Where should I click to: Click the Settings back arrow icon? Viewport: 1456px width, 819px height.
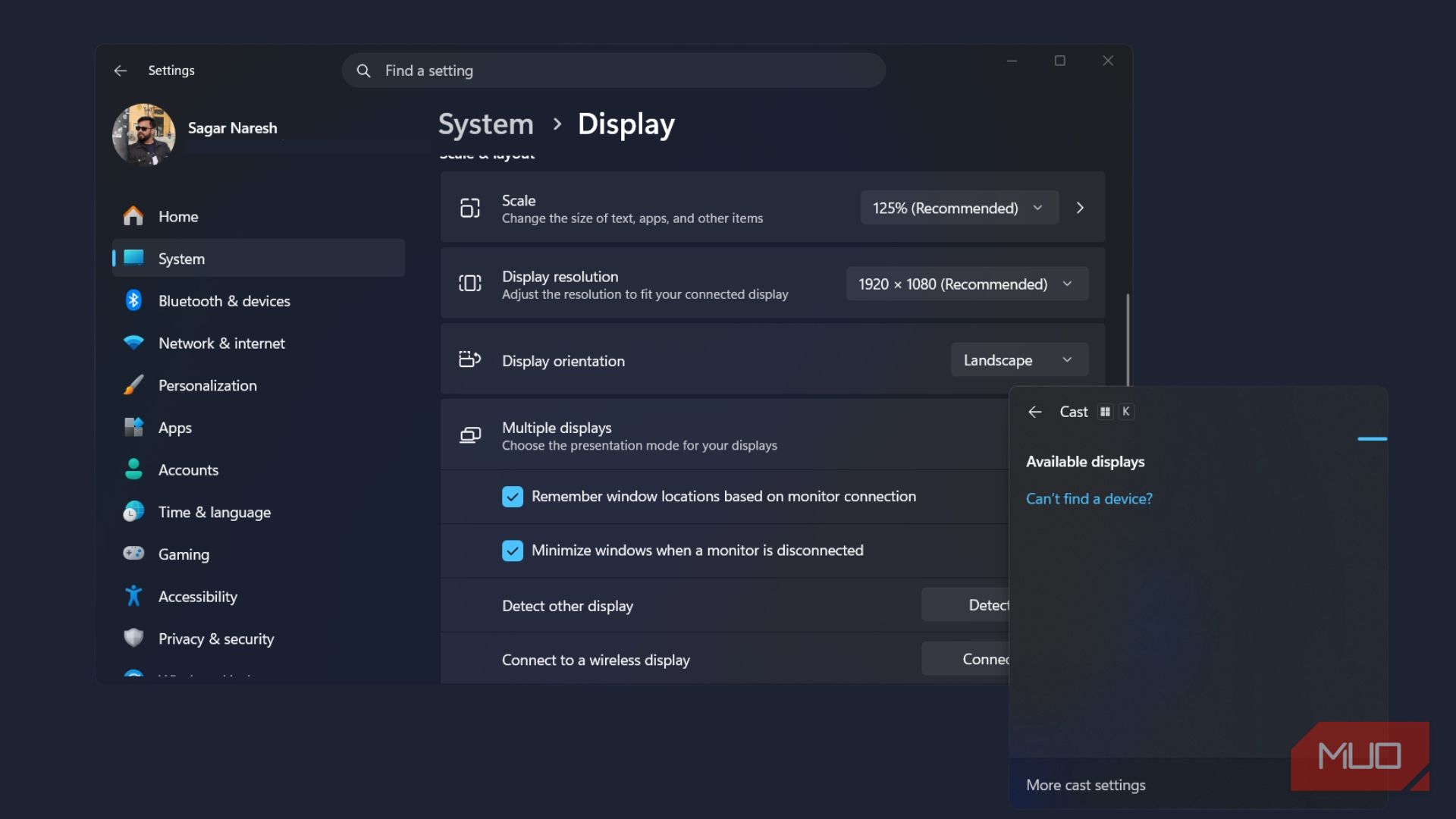click(x=120, y=71)
